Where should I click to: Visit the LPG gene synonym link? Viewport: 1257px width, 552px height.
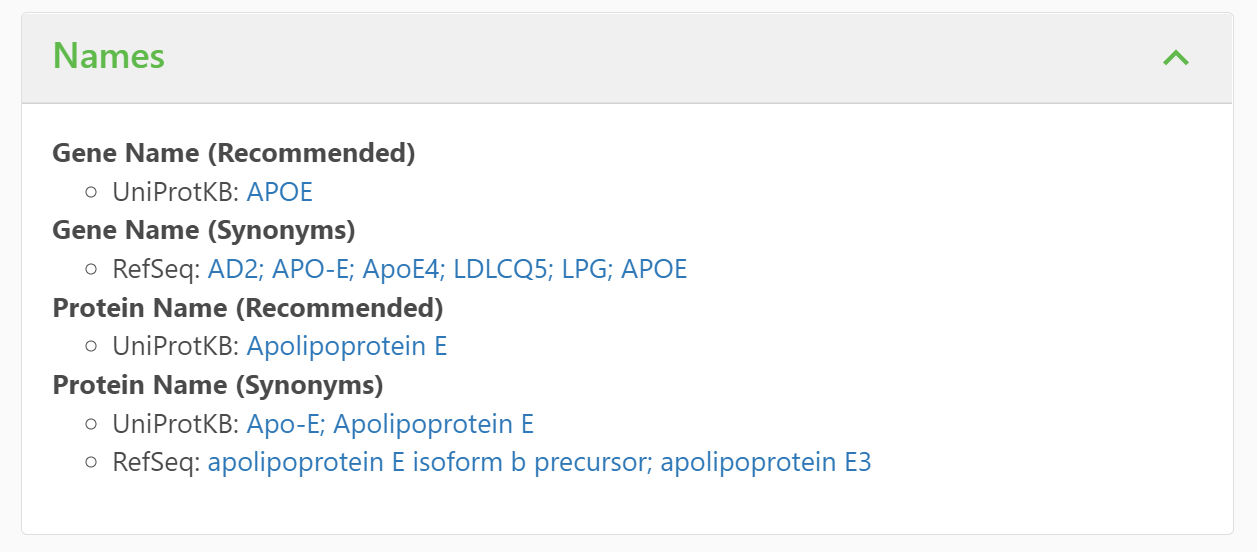click(x=584, y=269)
